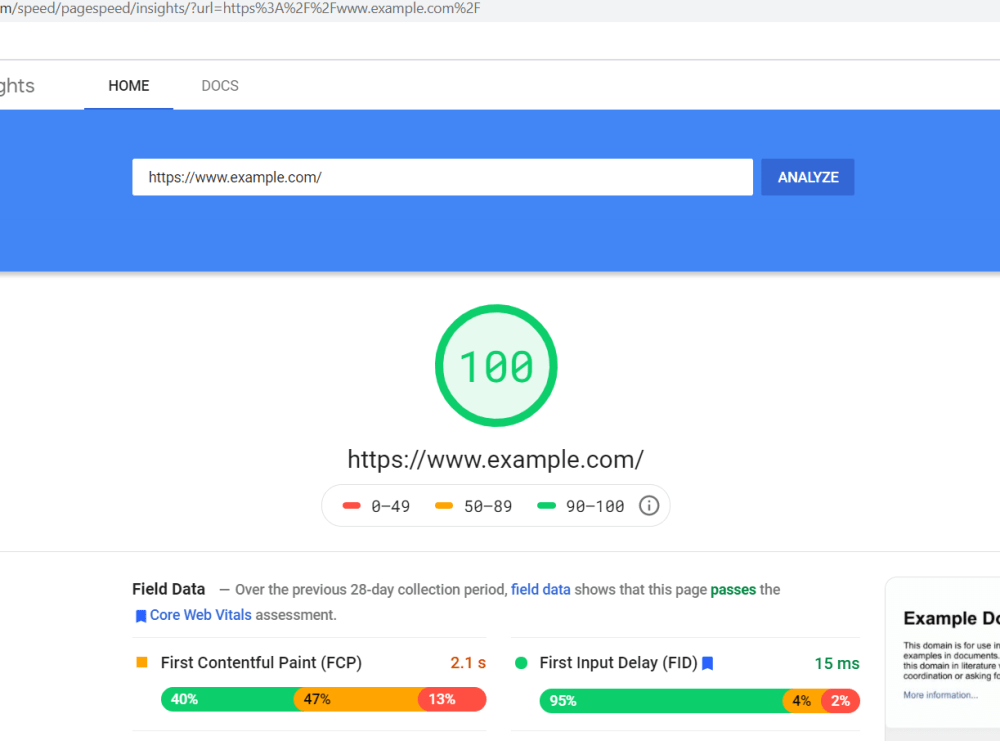Click the browser address bar URL
Viewport: 1000px width, 750px height.
coord(240,8)
